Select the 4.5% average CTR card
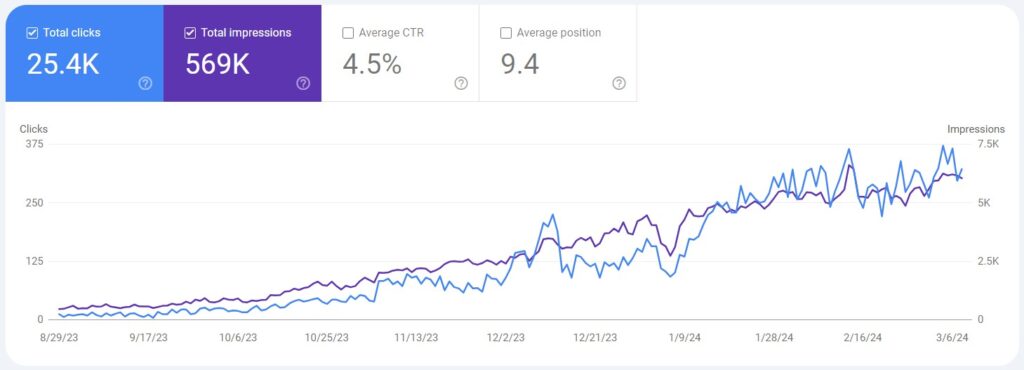 click(400, 54)
